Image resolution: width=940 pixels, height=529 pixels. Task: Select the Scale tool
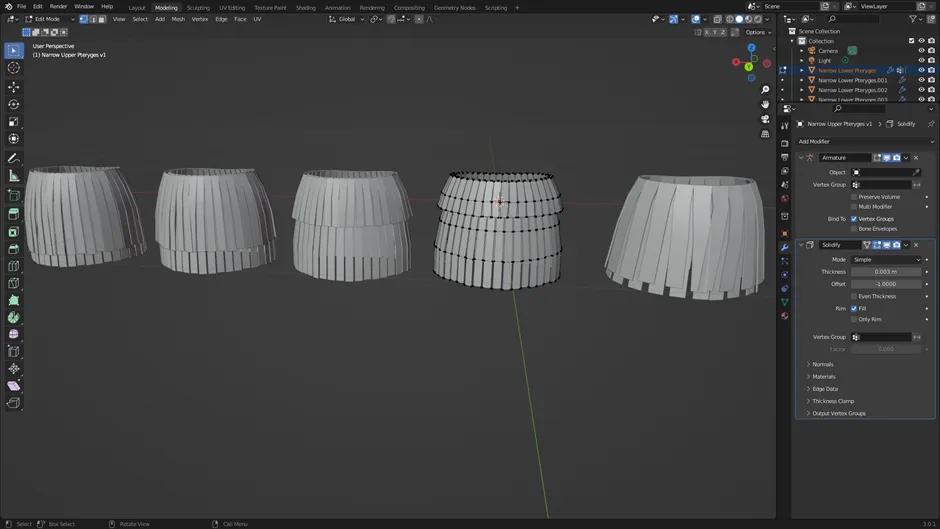click(13, 122)
